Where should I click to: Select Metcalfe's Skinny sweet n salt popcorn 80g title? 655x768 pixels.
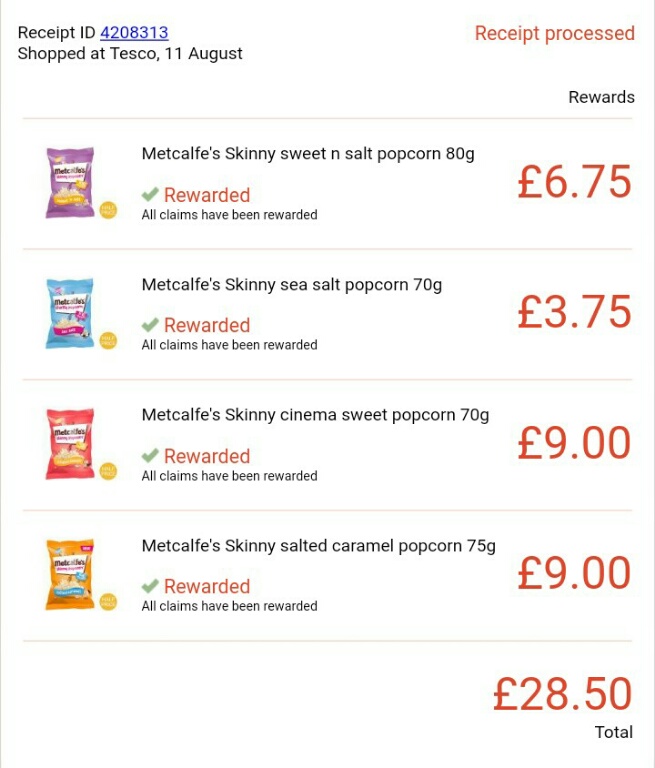pos(308,154)
